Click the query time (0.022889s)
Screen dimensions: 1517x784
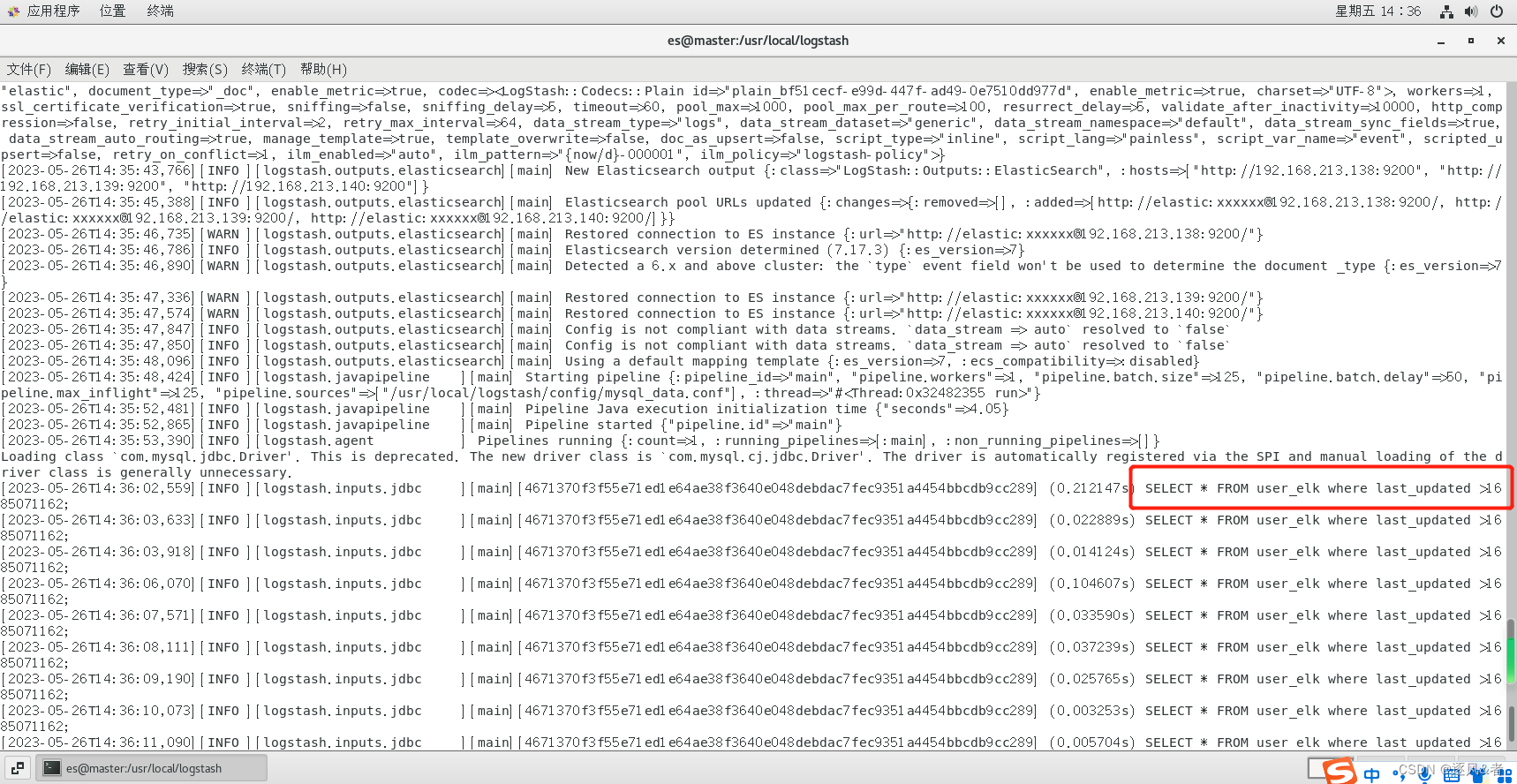coord(1092,520)
